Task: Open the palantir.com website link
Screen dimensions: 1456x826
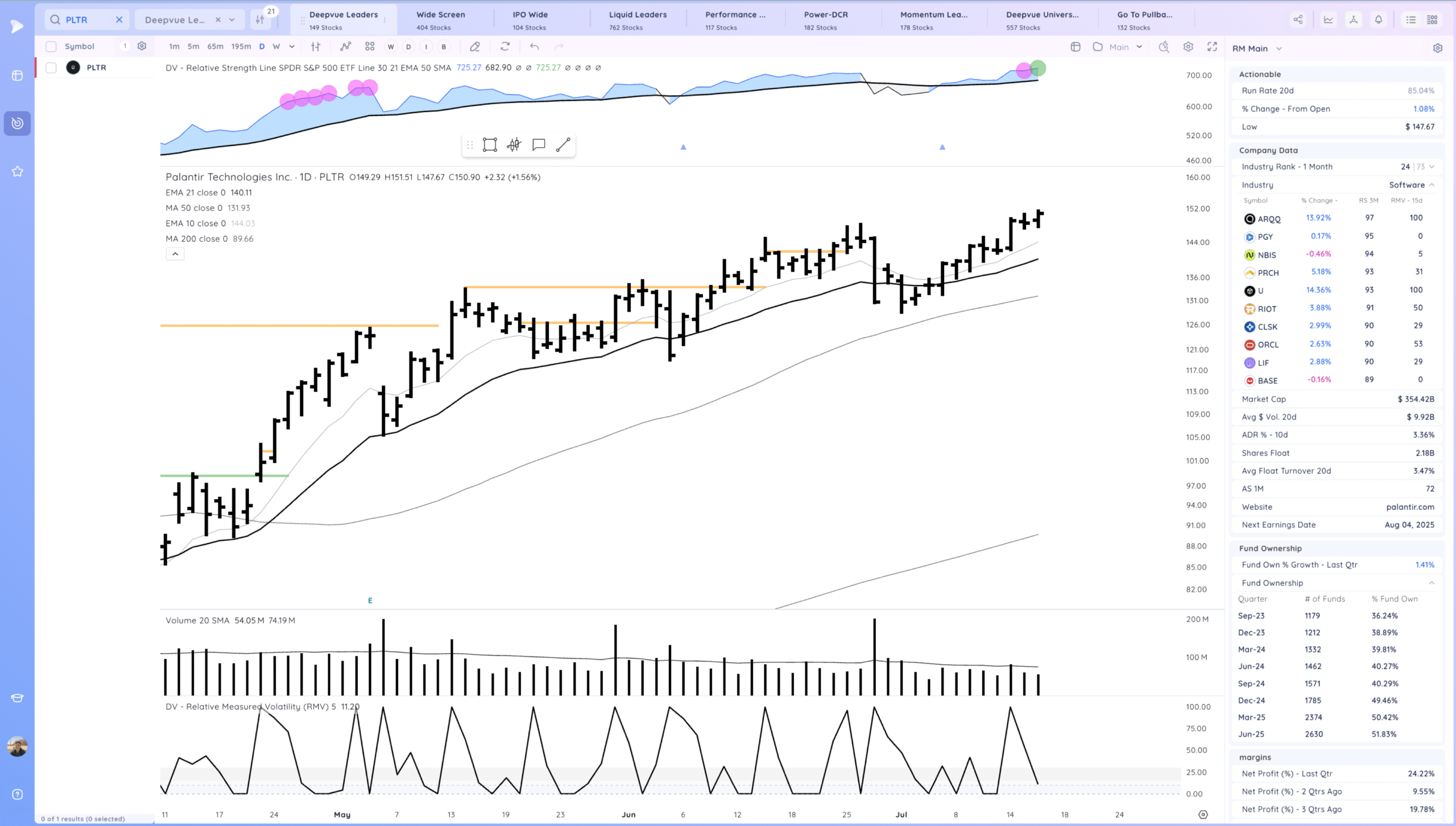Action: tap(1410, 507)
